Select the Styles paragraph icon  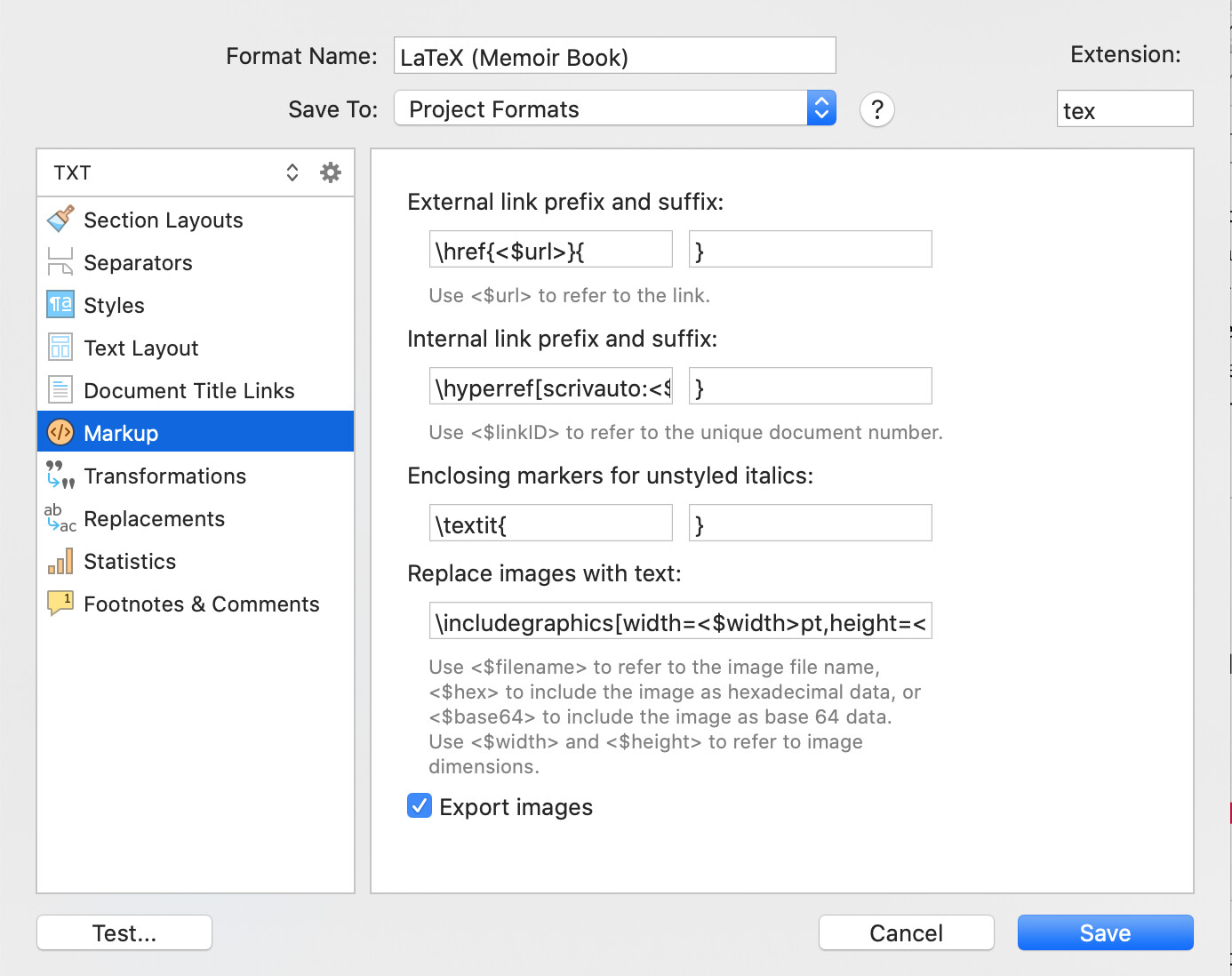coord(60,305)
